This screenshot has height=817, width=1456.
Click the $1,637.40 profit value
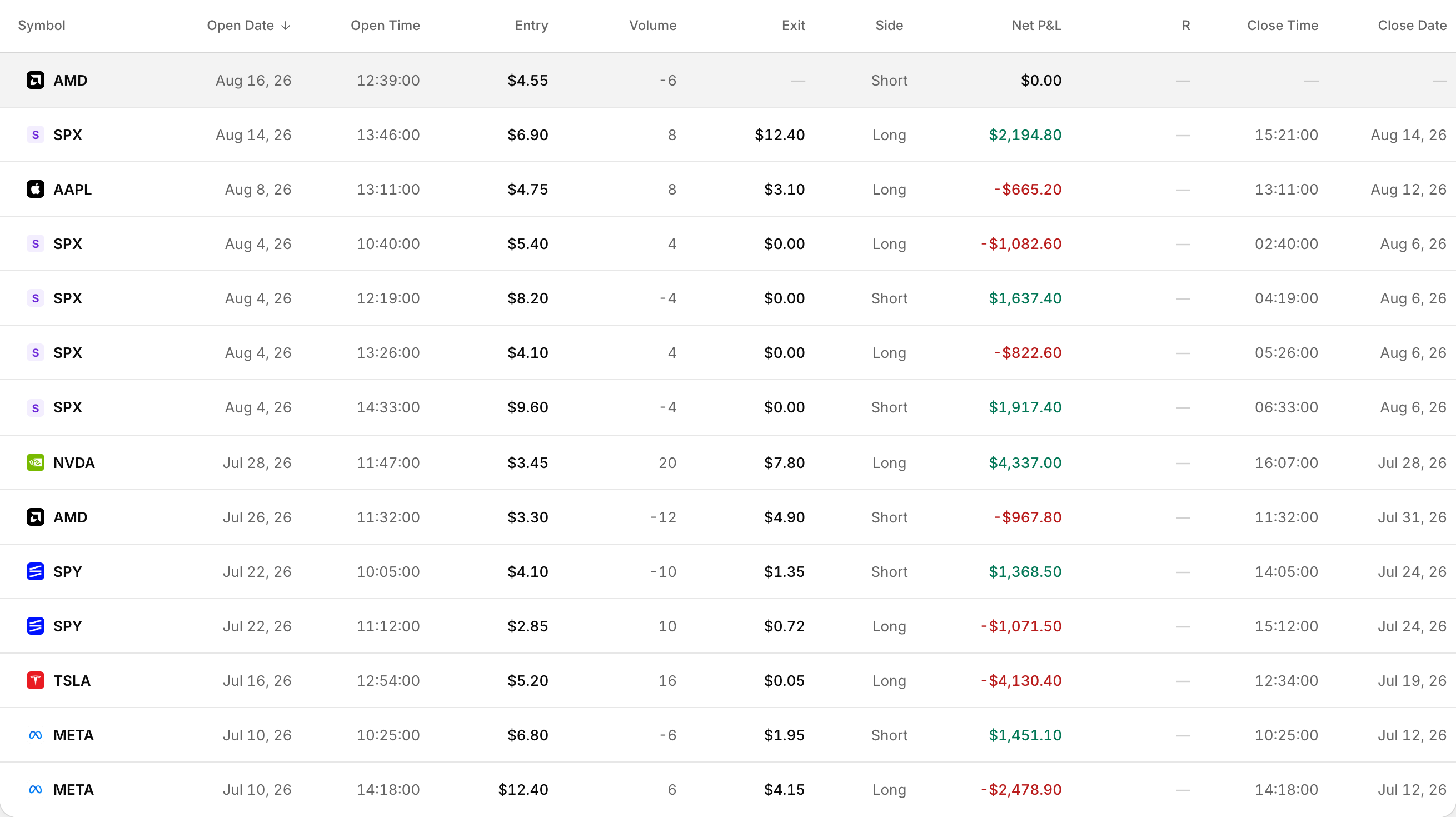pos(1025,298)
